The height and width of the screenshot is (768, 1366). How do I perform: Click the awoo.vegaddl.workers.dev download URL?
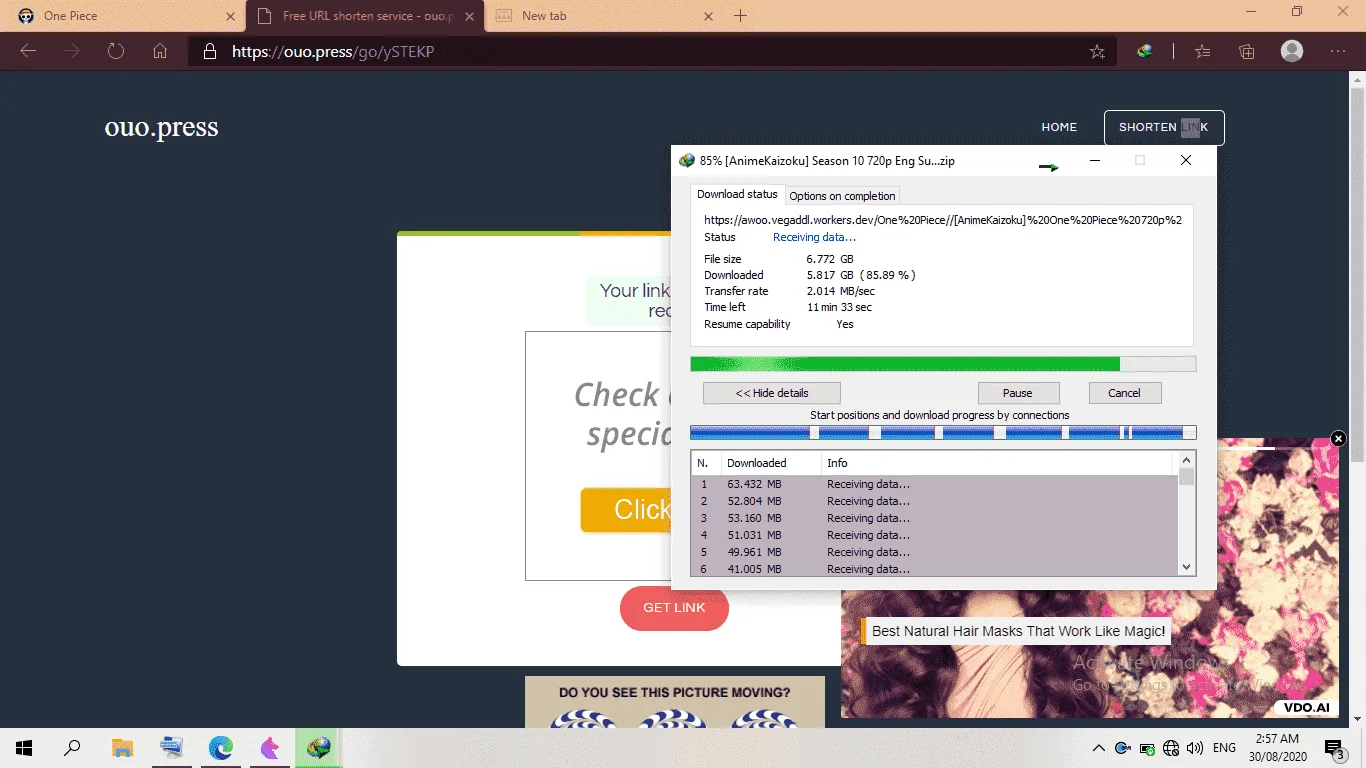(943, 220)
